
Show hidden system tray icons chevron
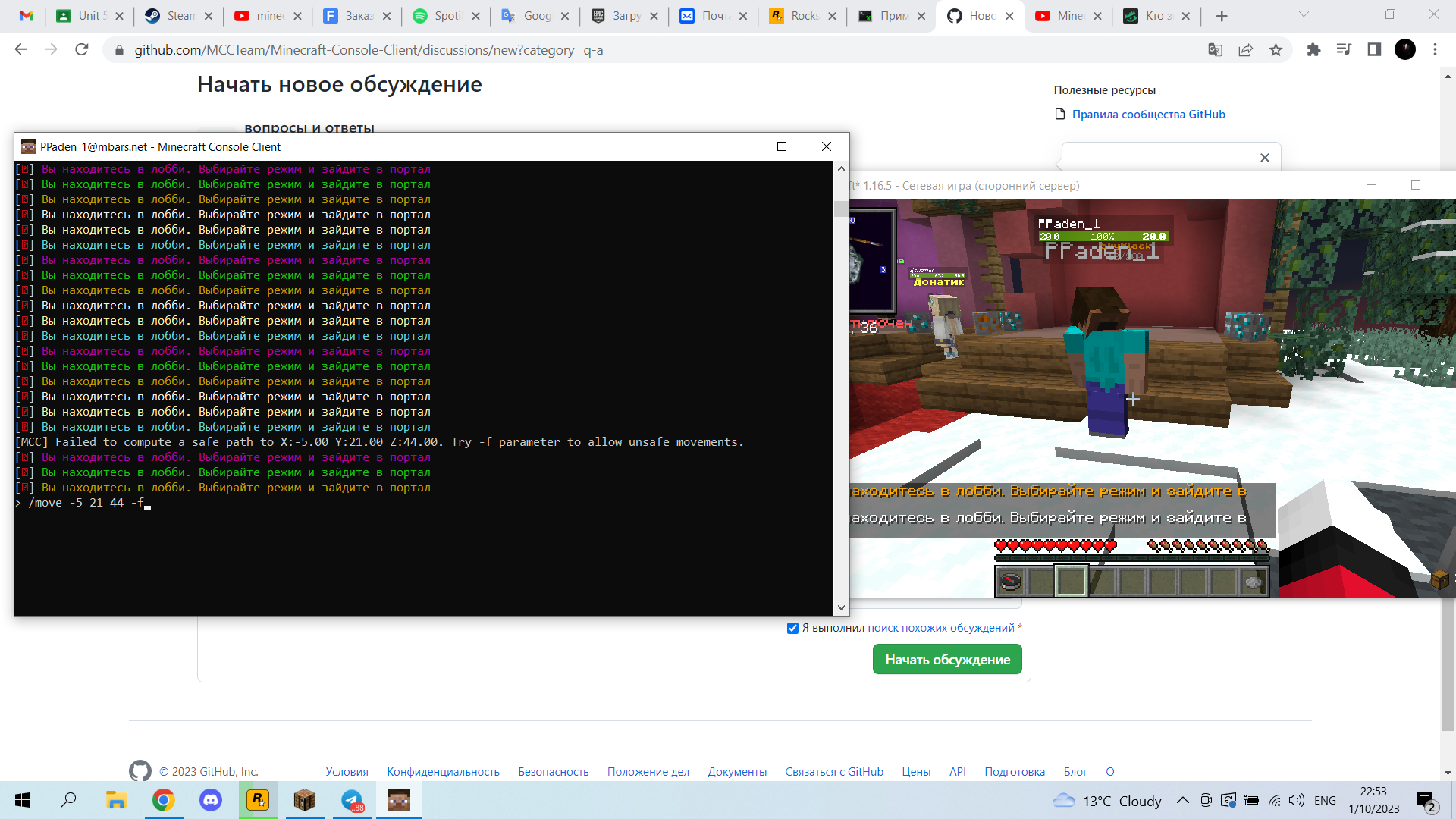coord(1182,800)
